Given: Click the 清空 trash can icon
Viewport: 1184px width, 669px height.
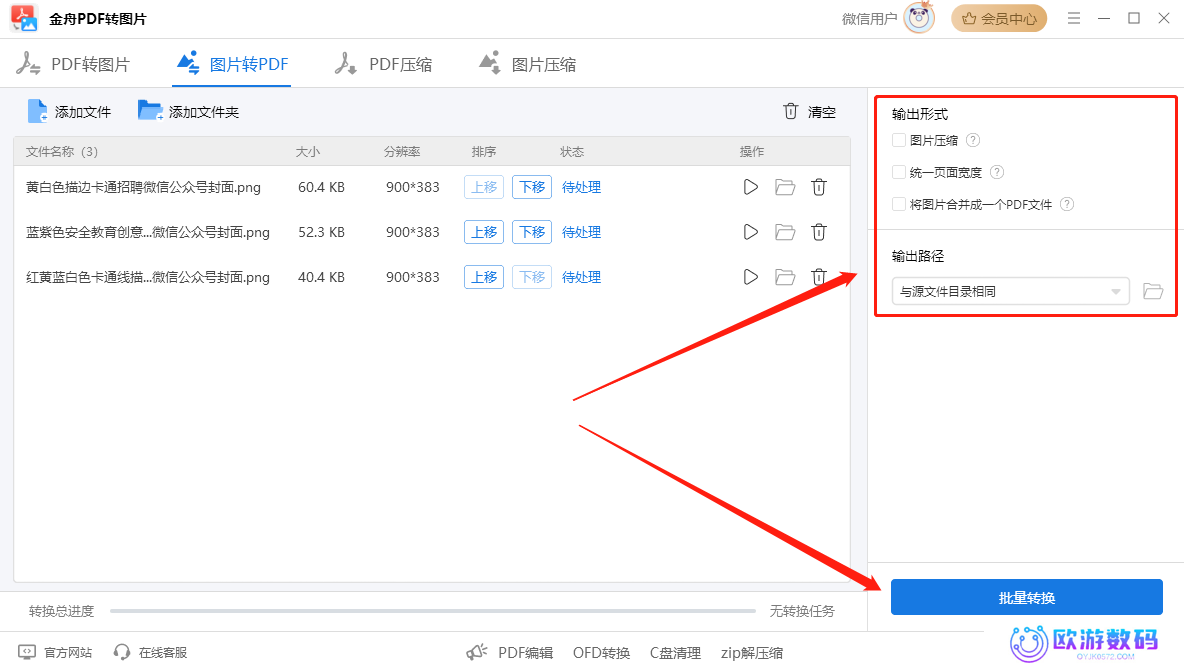Looking at the screenshot, I should point(791,112).
